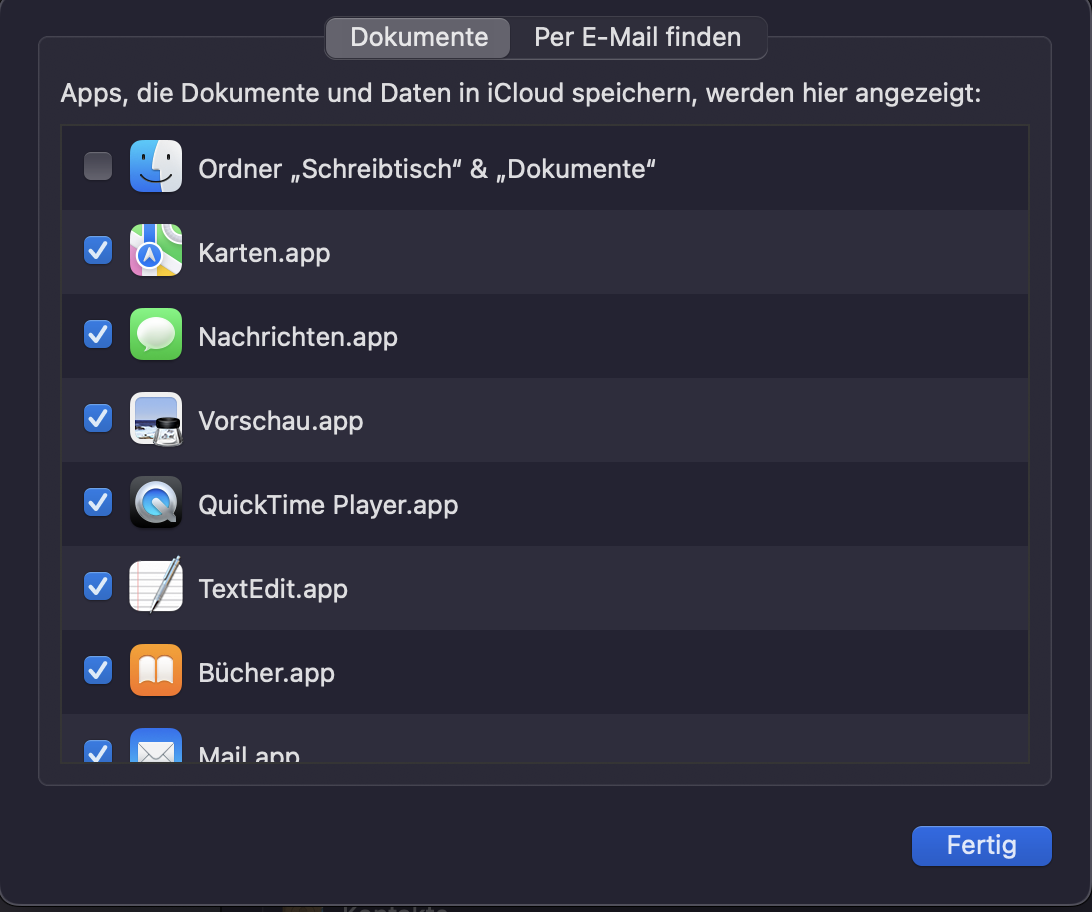1092x912 pixels.
Task: Disable the Vorschau.app checkbox
Action: coord(97,418)
